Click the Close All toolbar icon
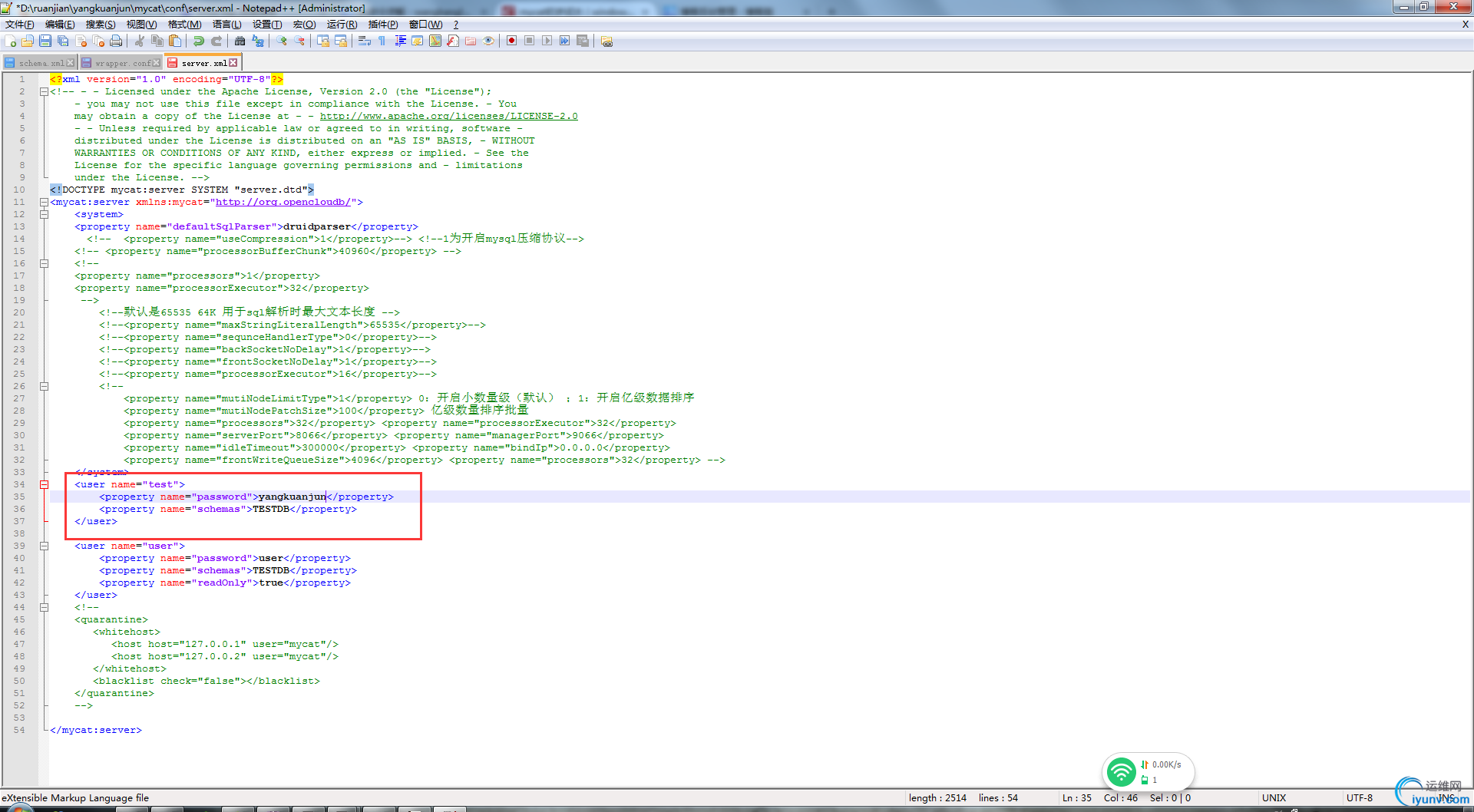 (98, 41)
